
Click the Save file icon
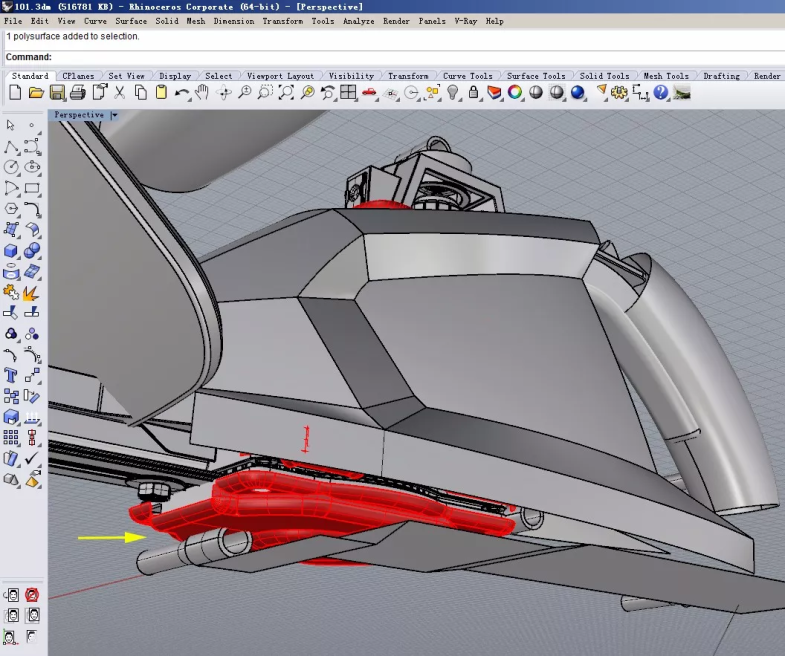(x=57, y=92)
